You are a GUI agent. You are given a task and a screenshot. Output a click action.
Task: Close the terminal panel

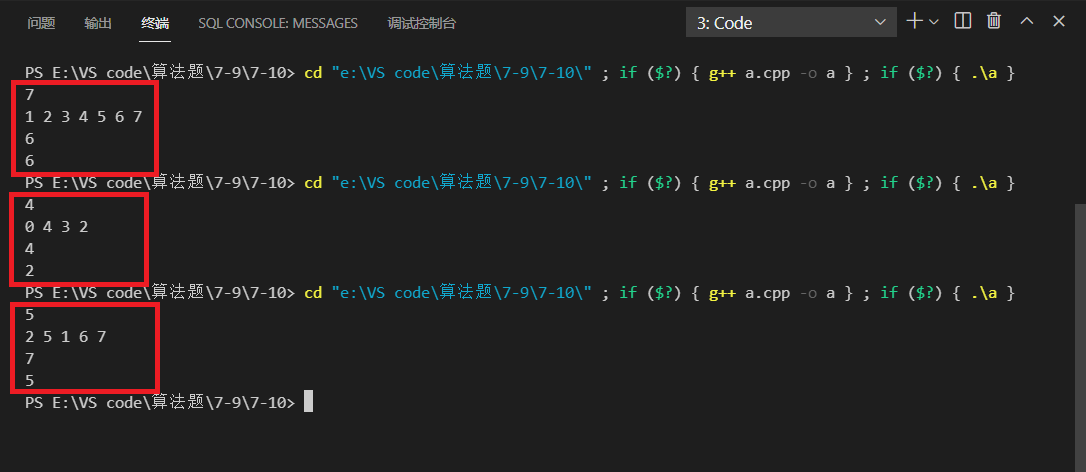tap(1059, 21)
